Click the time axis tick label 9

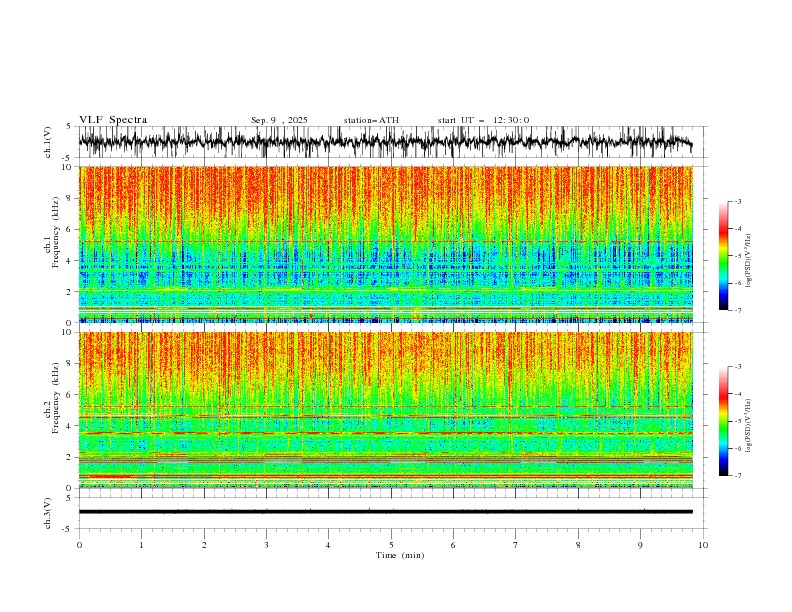pyautogui.click(x=640, y=545)
